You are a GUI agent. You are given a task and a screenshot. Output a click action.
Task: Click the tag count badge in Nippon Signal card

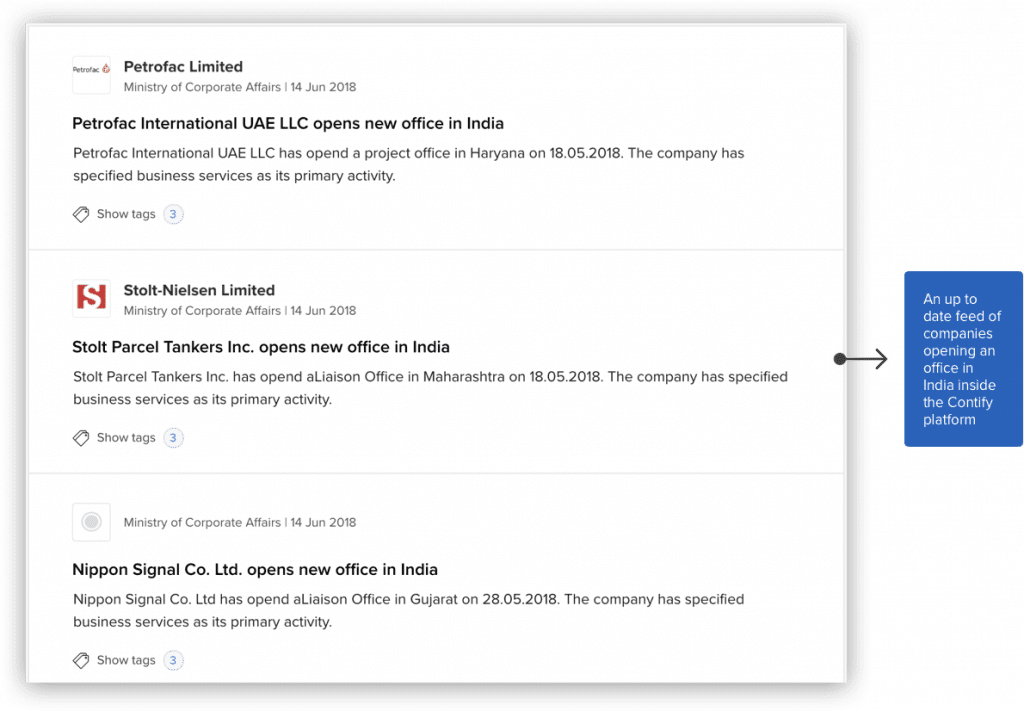[x=173, y=660]
